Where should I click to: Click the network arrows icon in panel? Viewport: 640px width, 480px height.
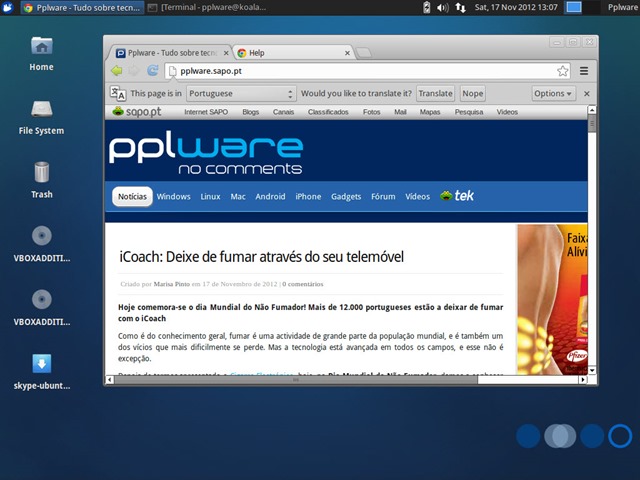(x=461, y=7)
